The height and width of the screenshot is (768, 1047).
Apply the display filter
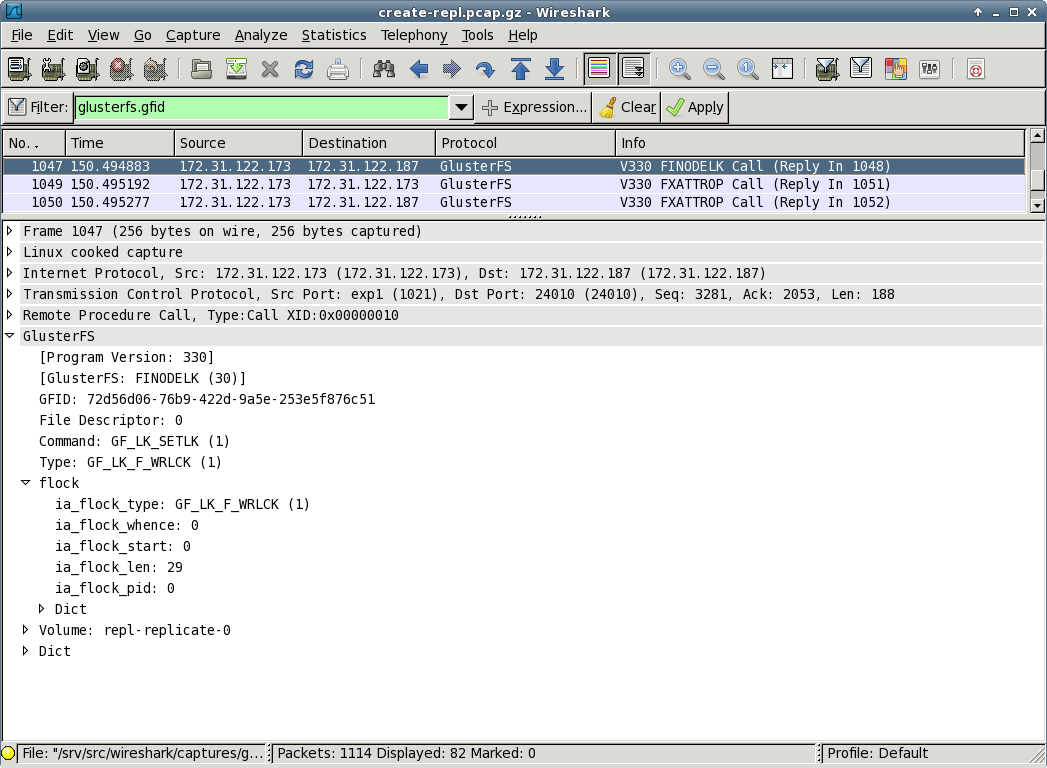[x=694, y=107]
